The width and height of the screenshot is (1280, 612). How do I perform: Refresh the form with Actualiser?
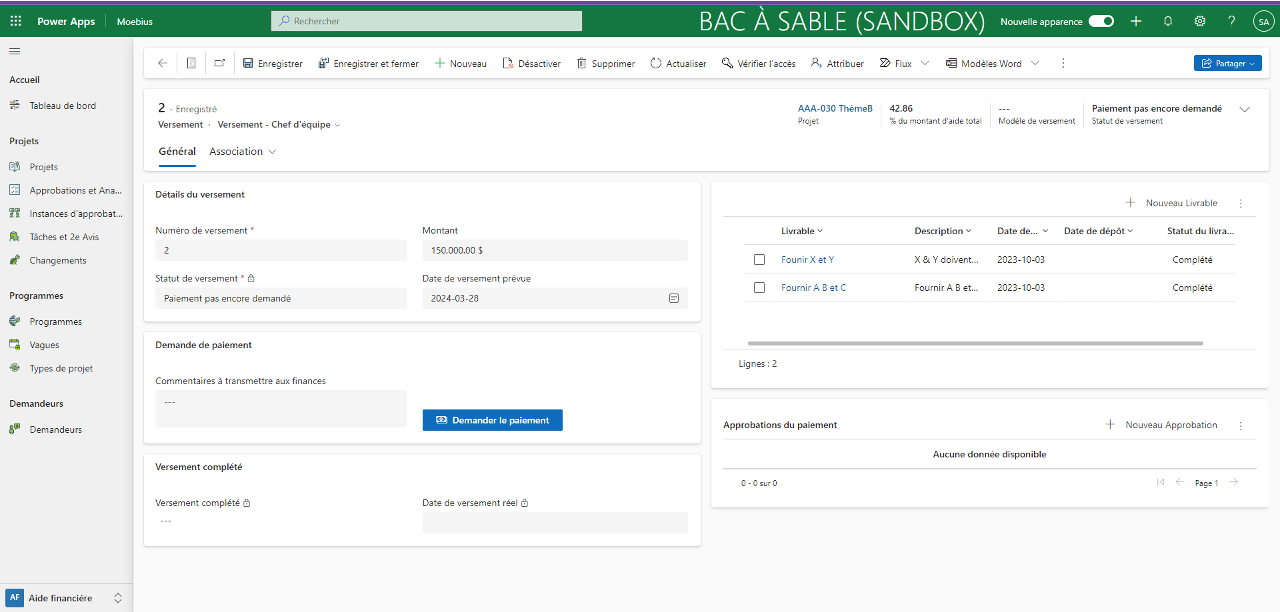pos(678,63)
